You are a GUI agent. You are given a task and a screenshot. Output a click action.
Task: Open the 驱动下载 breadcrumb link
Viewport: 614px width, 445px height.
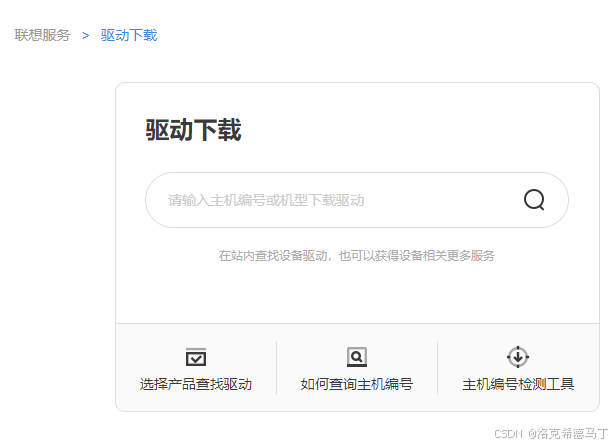click(x=129, y=35)
